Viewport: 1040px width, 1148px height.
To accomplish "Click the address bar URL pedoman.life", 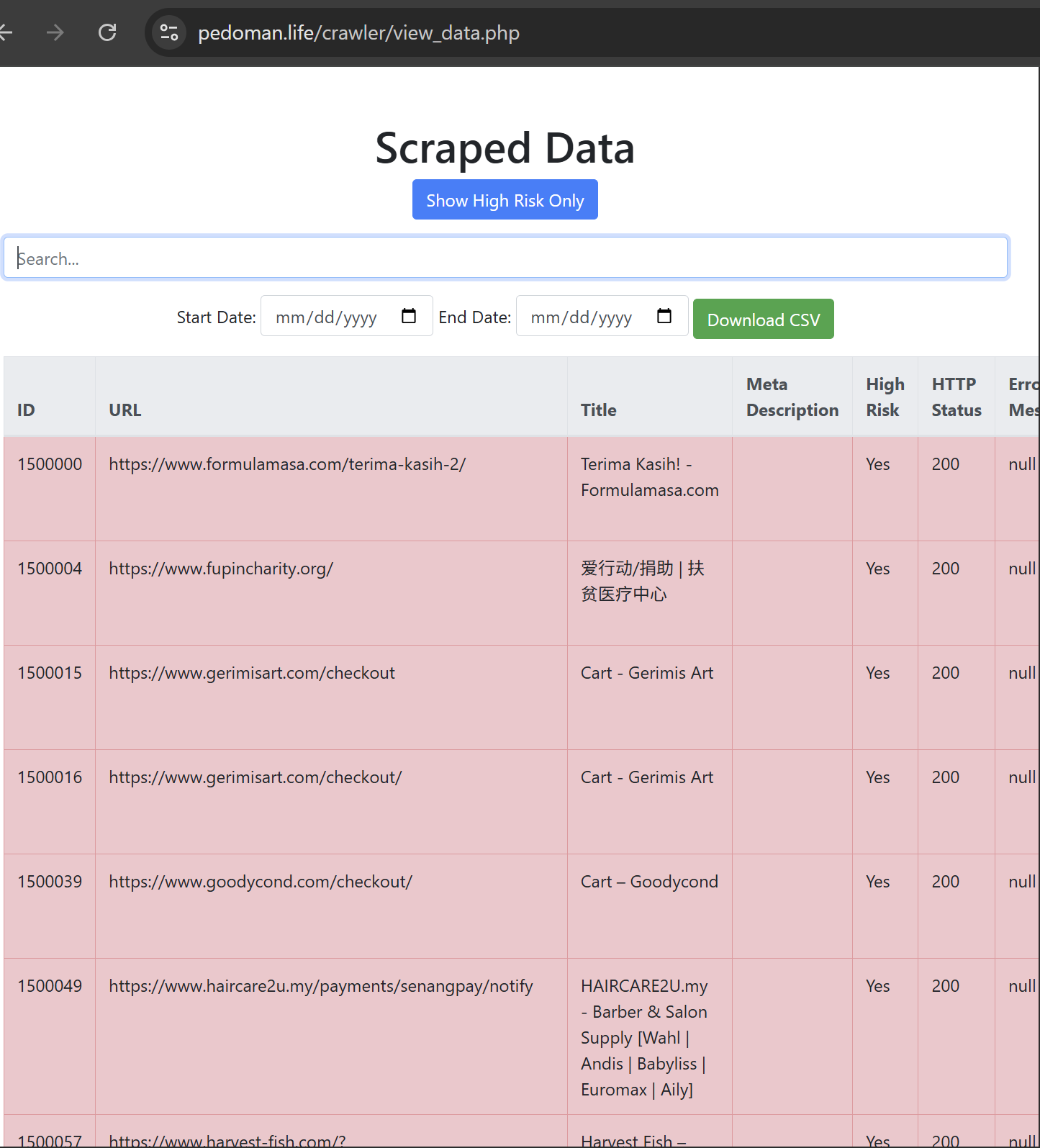I will pyautogui.click(x=358, y=33).
